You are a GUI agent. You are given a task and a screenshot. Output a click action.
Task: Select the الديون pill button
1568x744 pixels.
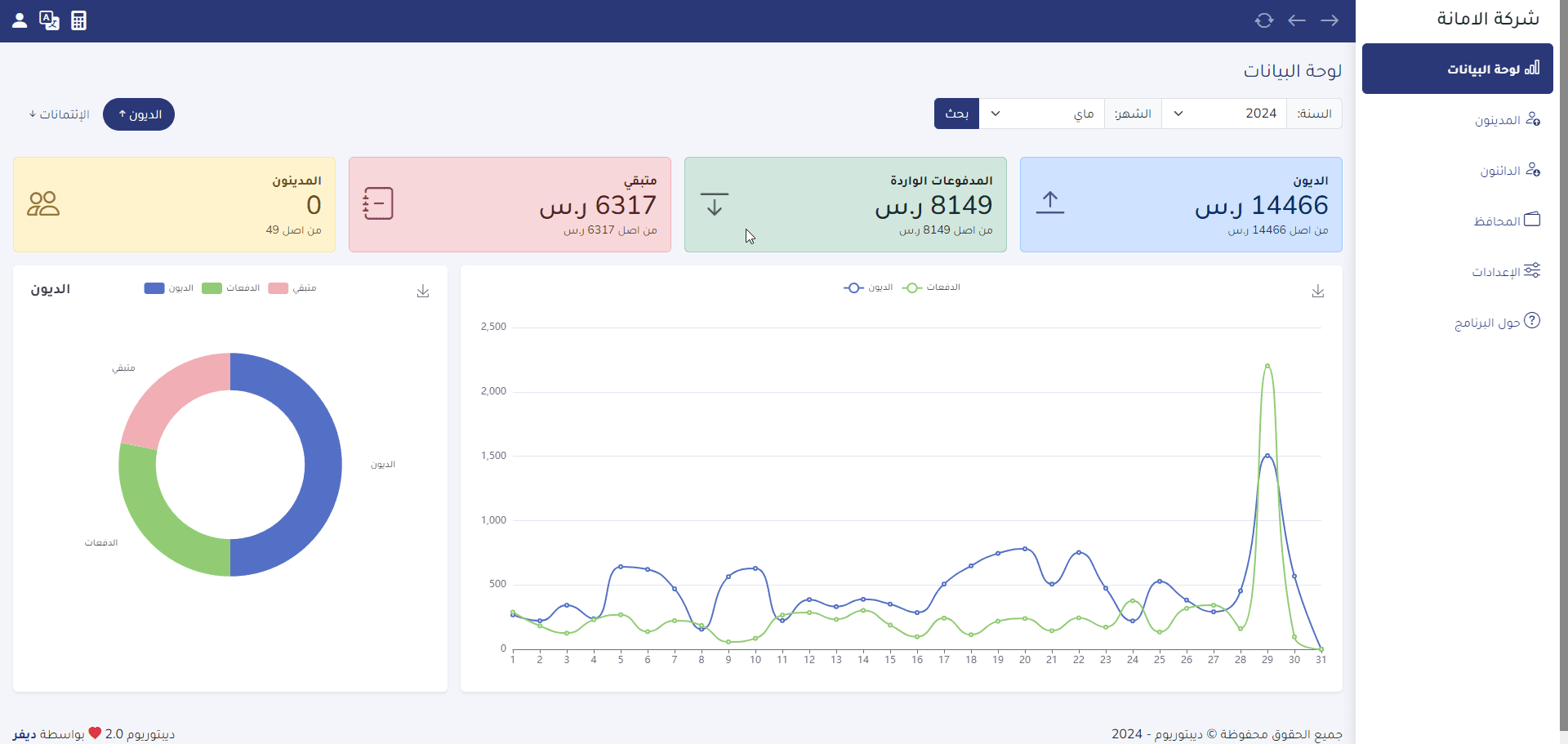(139, 114)
